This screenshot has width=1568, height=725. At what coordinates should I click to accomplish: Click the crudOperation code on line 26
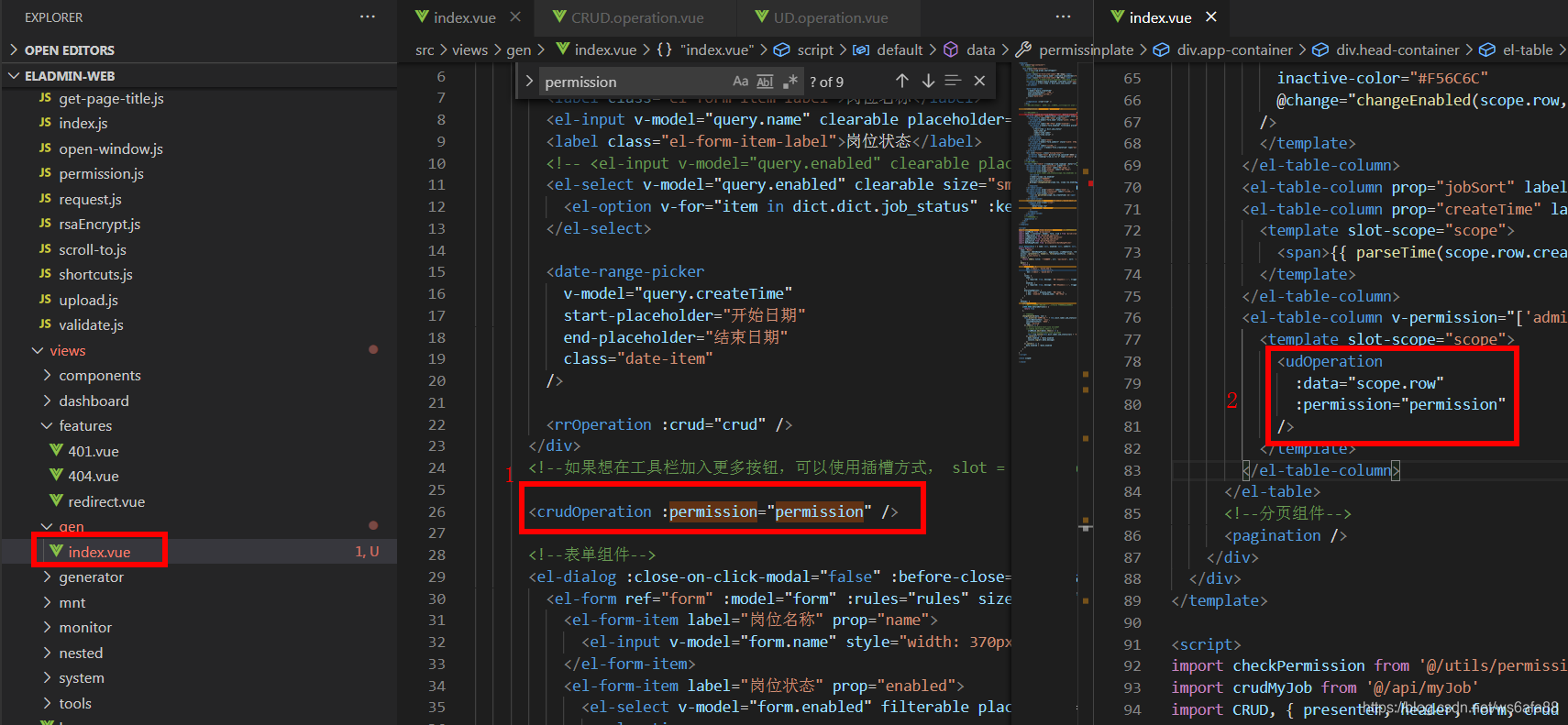[x=712, y=511]
